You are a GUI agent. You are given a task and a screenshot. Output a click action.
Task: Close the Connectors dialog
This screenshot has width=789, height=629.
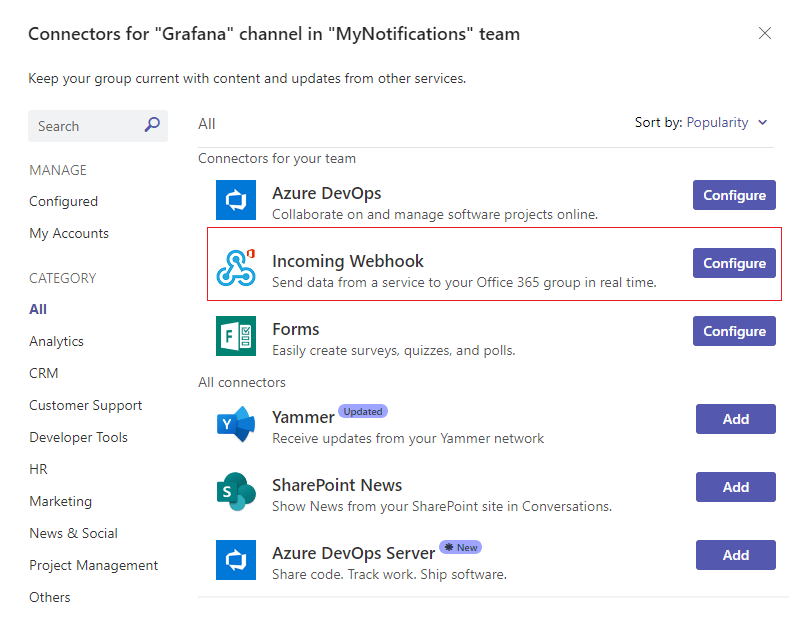pyautogui.click(x=764, y=33)
